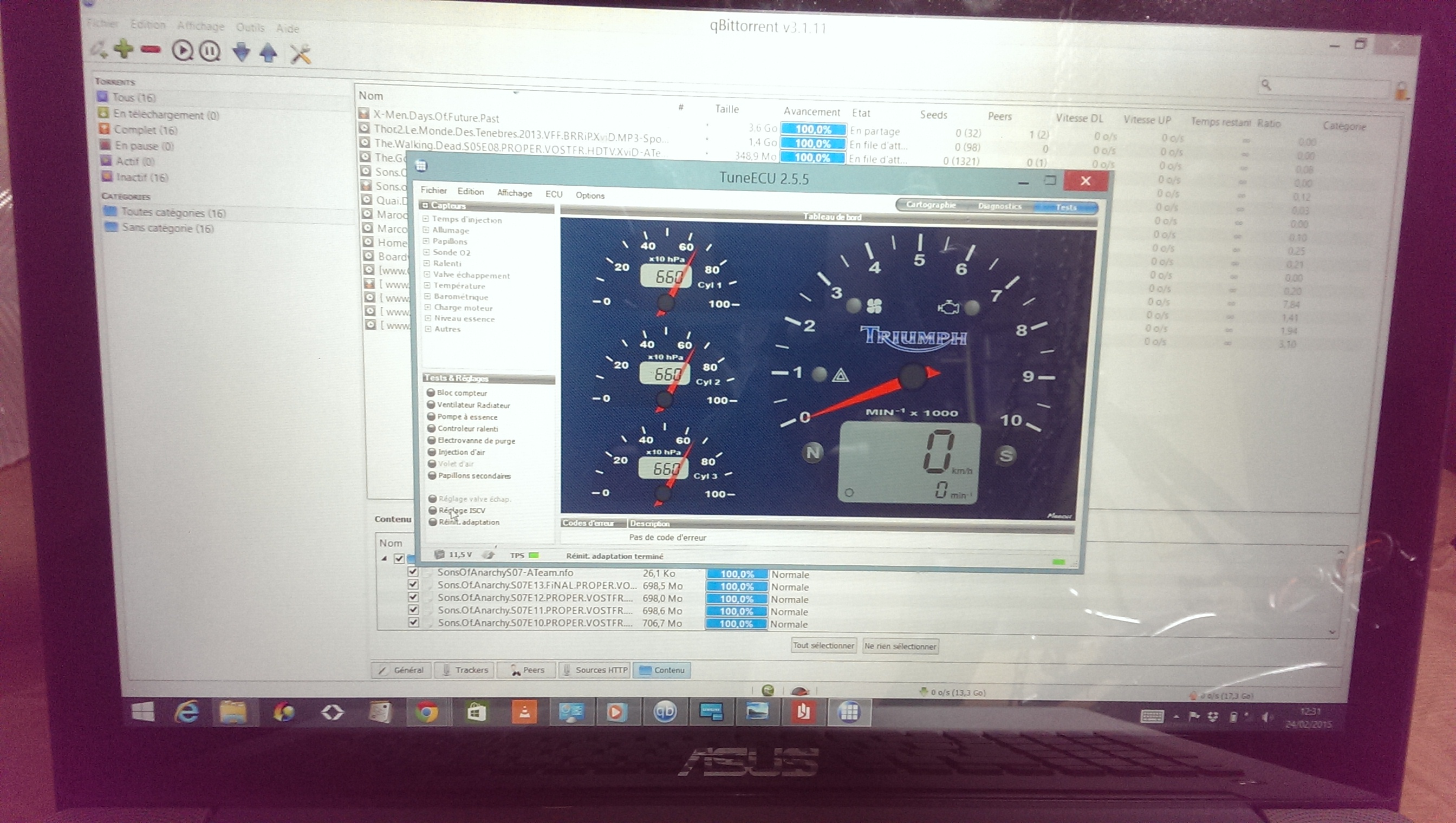Image resolution: width=1456 pixels, height=823 pixels.
Task: Open VLC media player from taskbar
Action: click(524, 712)
